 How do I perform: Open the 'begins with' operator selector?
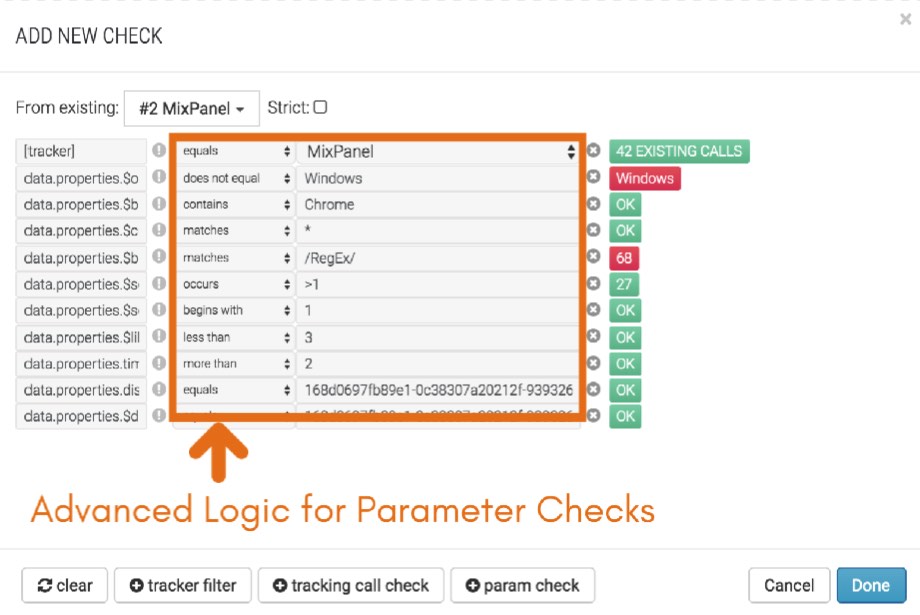point(236,310)
